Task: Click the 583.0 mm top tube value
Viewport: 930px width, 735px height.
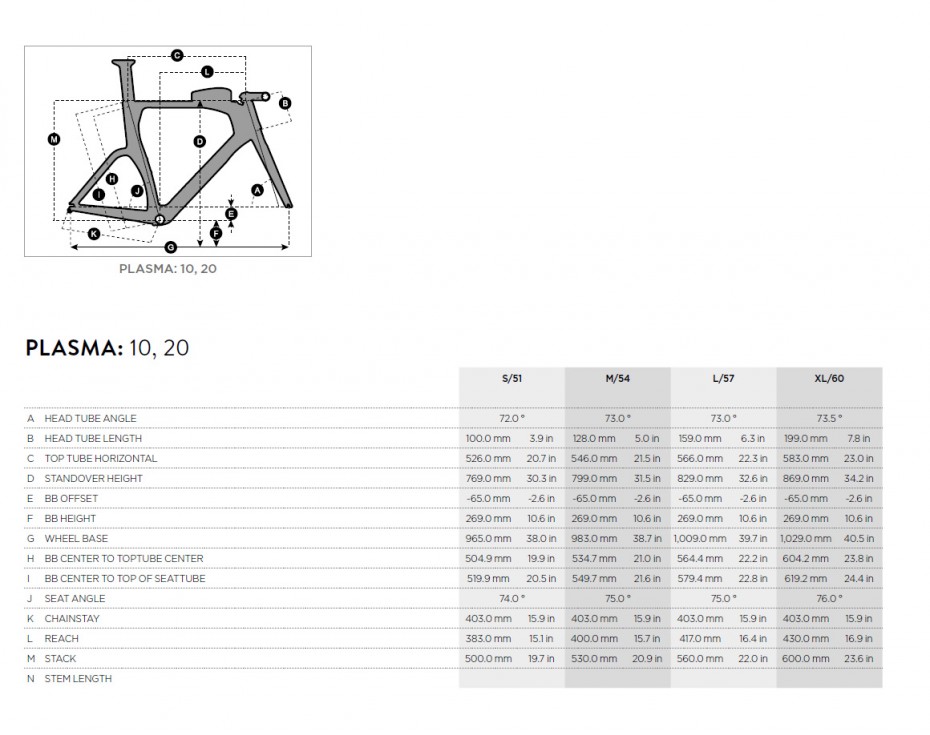Action: pos(805,459)
